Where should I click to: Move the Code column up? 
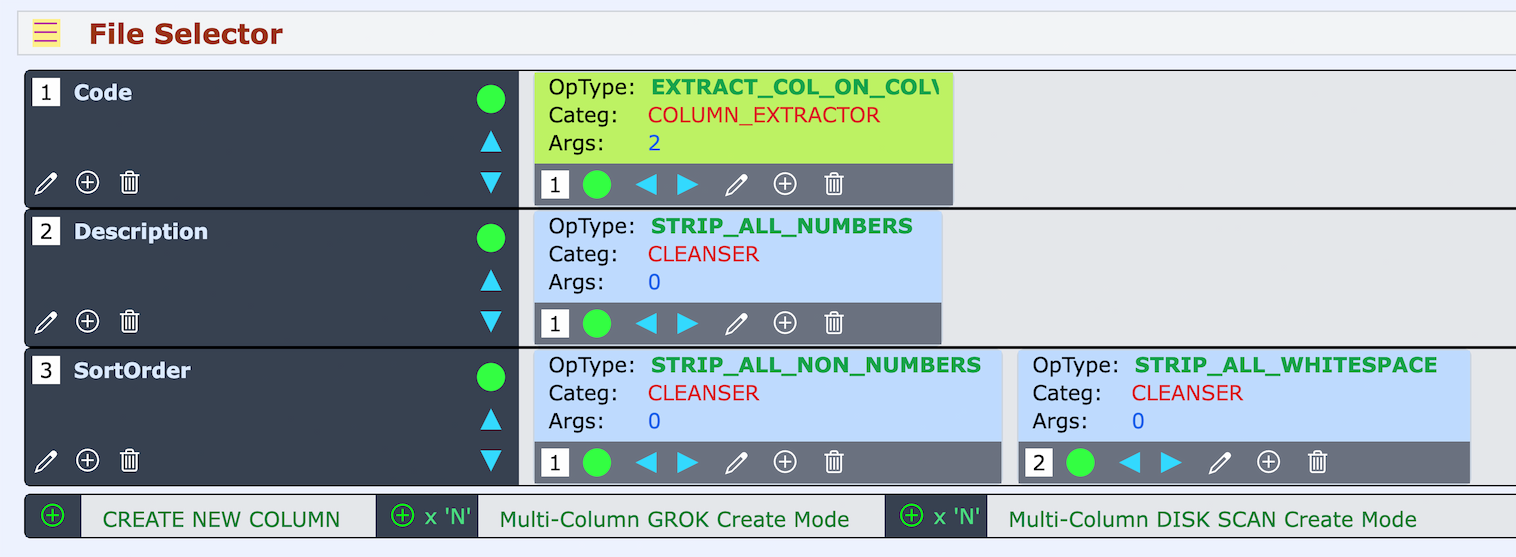point(491,142)
